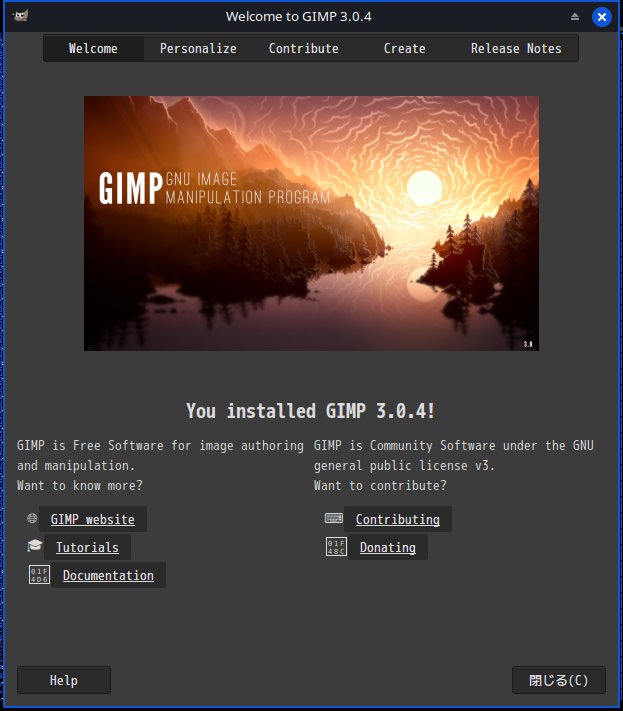Click the hex-code icon beside Donating
623x711 pixels.
pyautogui.click(x=336, y=547)
